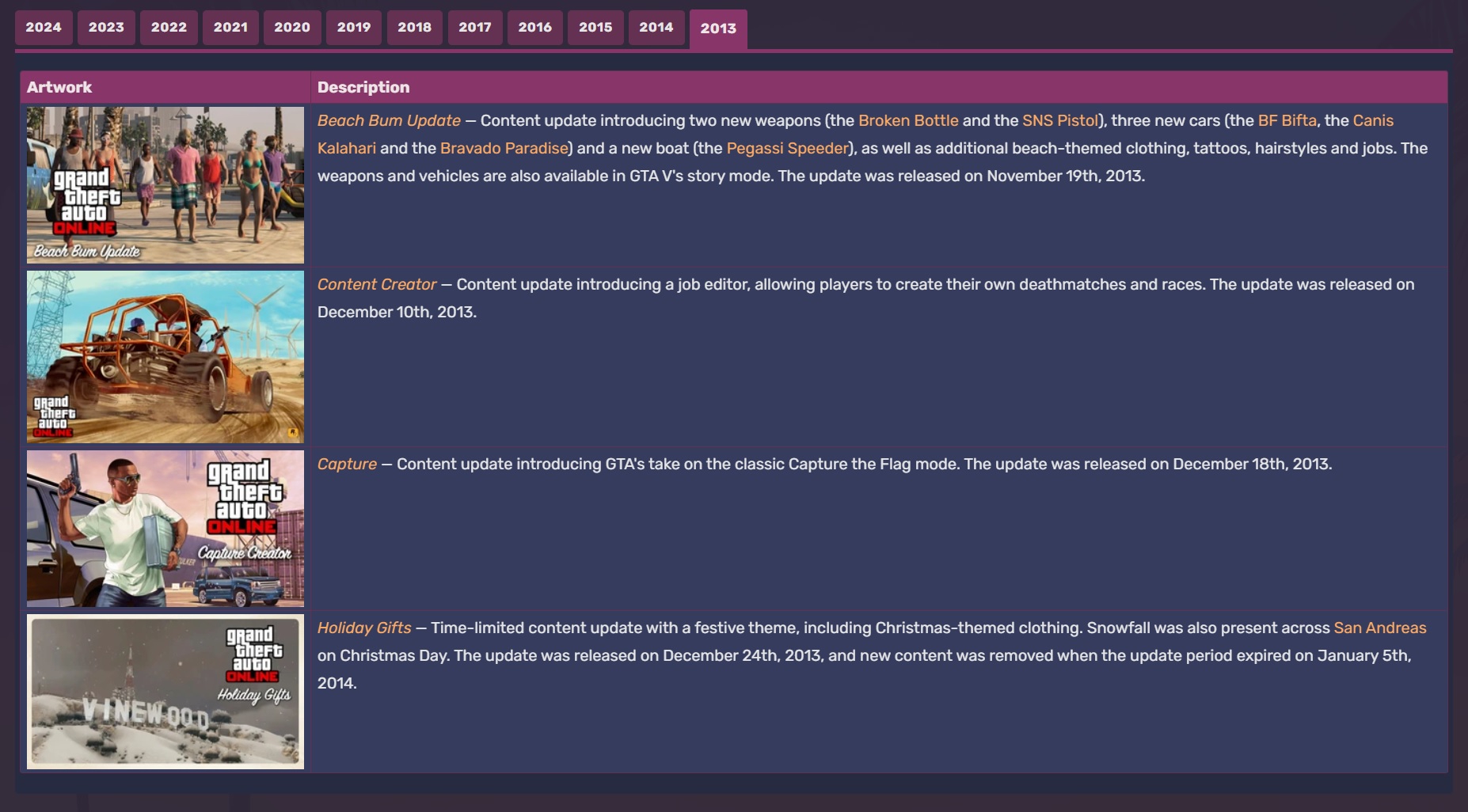
Task: Switch to the 2024 tab
Action: pos(44,28)
